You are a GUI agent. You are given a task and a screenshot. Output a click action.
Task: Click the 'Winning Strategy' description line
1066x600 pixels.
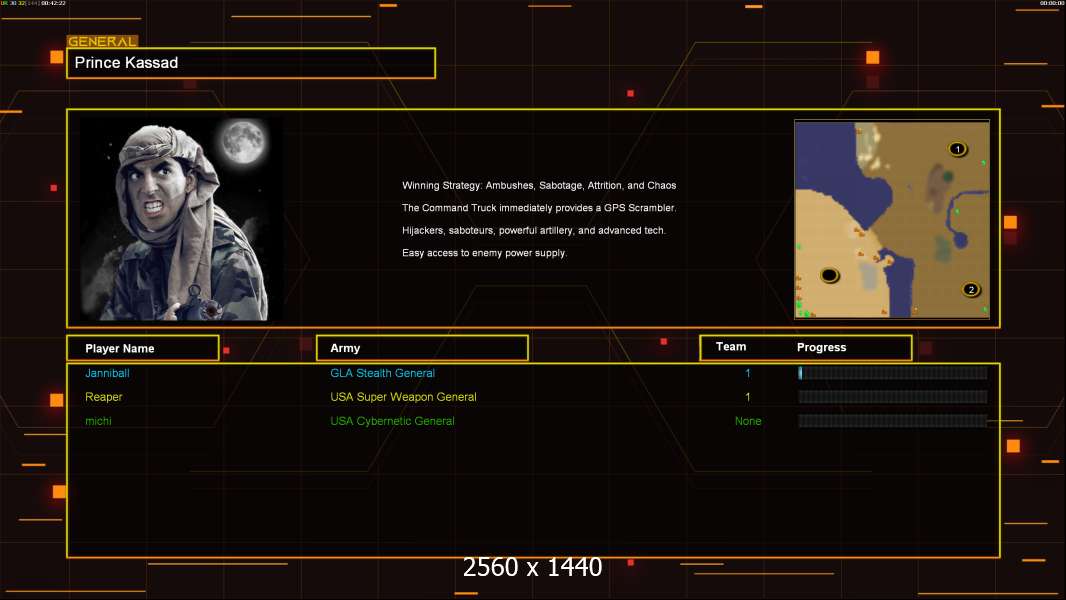tap(538, 185)
